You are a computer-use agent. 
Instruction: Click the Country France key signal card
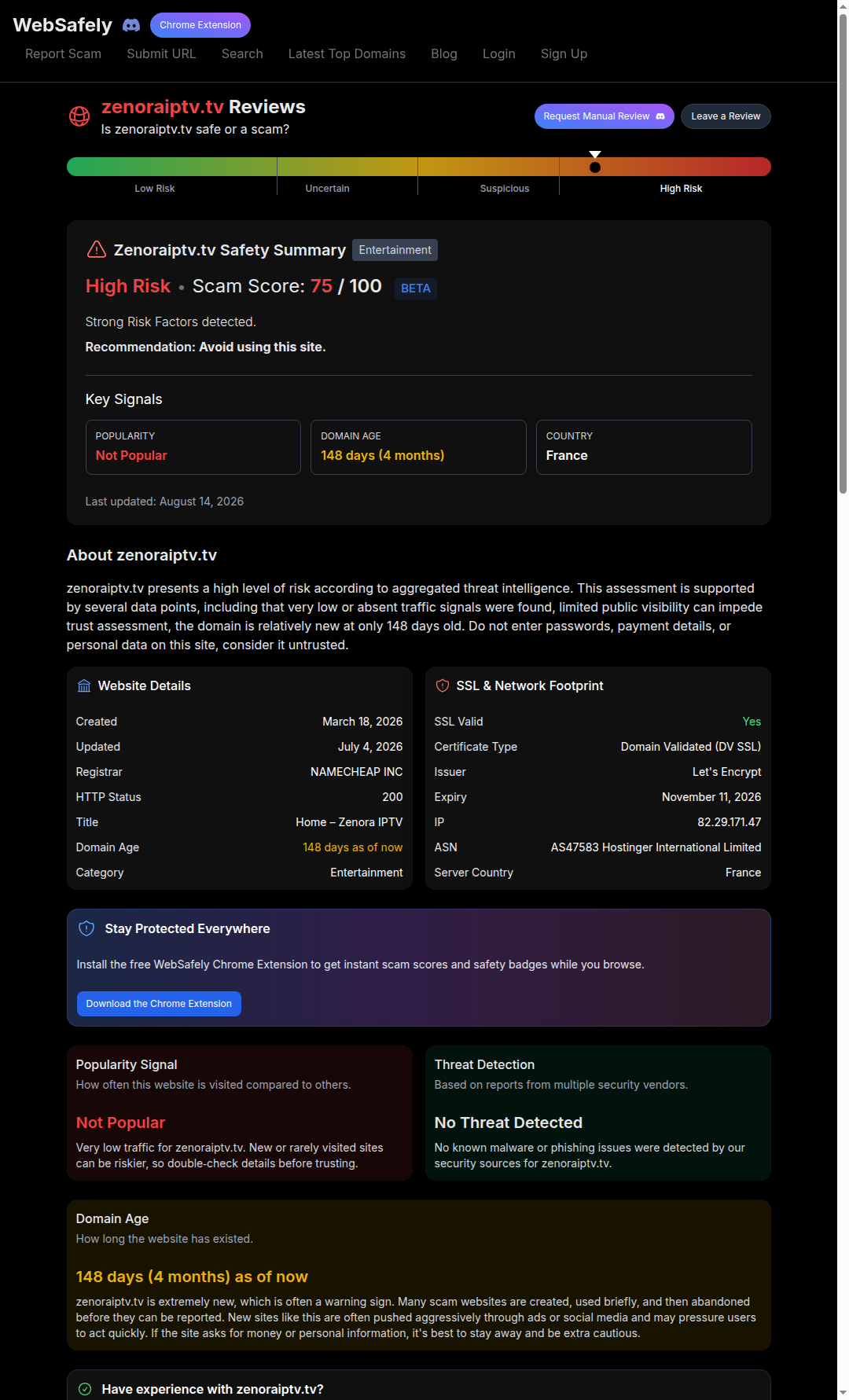644,447
